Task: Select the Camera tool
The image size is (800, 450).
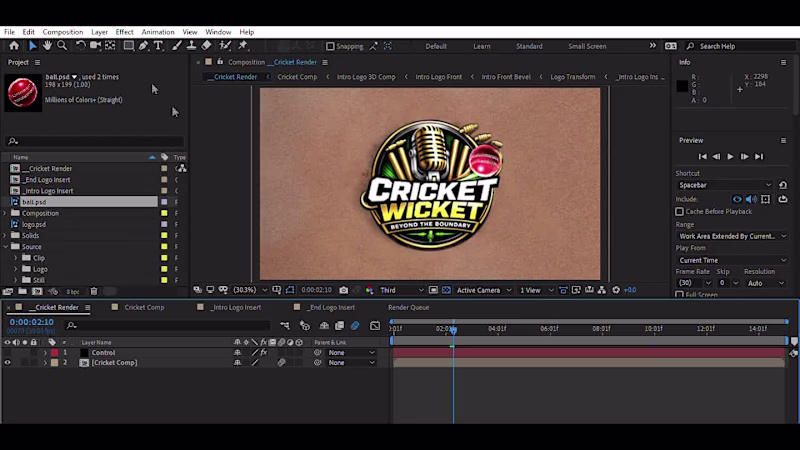Action: 95,45
